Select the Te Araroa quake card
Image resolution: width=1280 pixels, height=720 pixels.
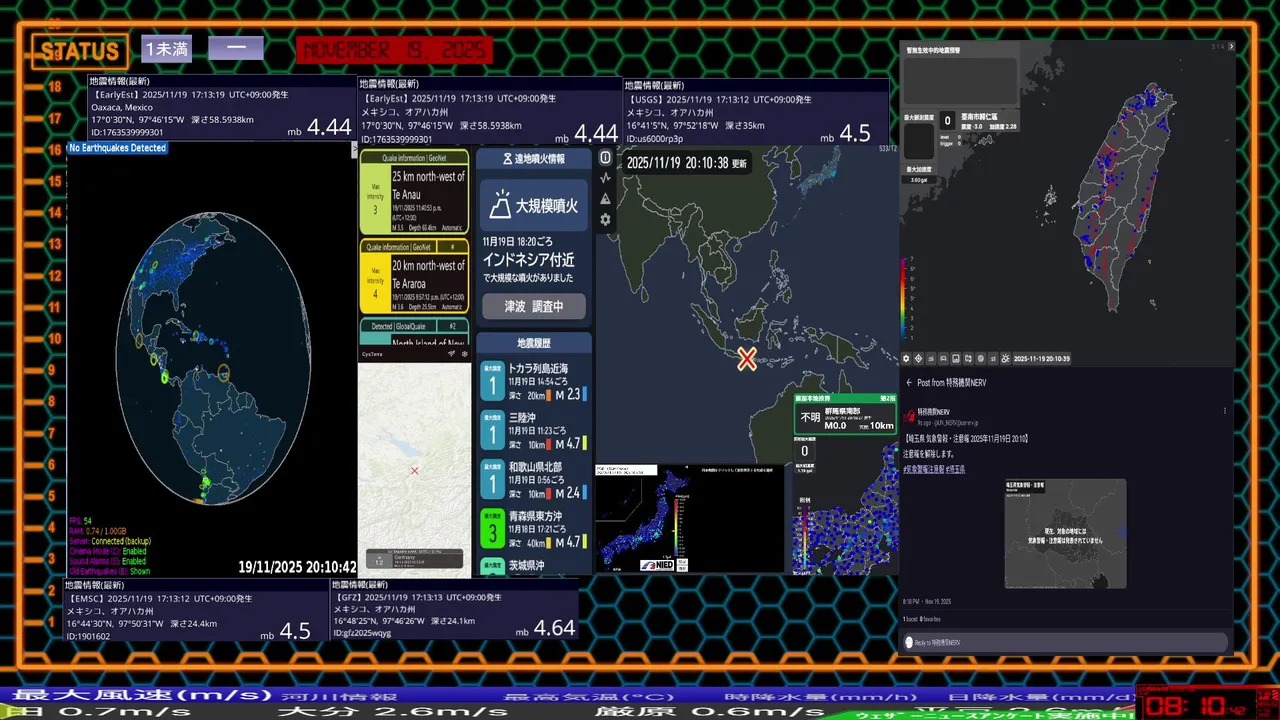414,275
